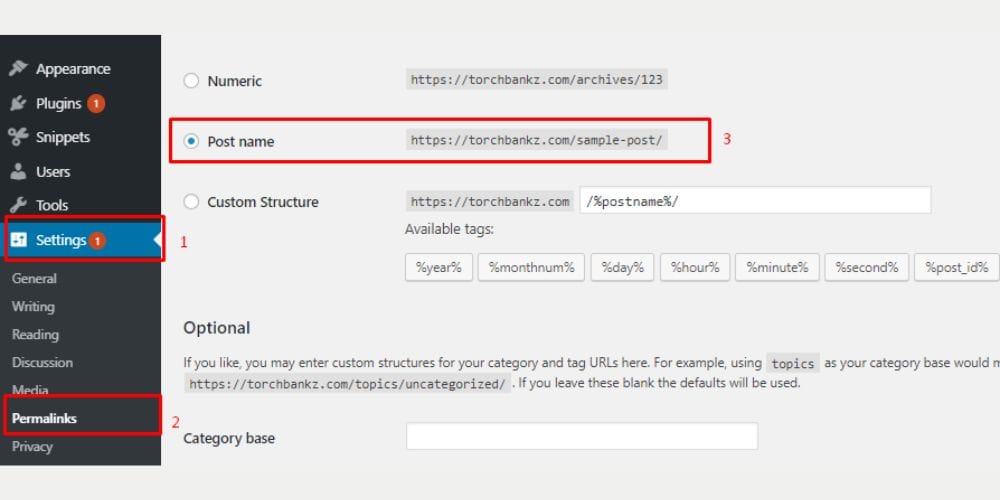
Task: Add the %monthnum% tag to structure
Action: 530,267
